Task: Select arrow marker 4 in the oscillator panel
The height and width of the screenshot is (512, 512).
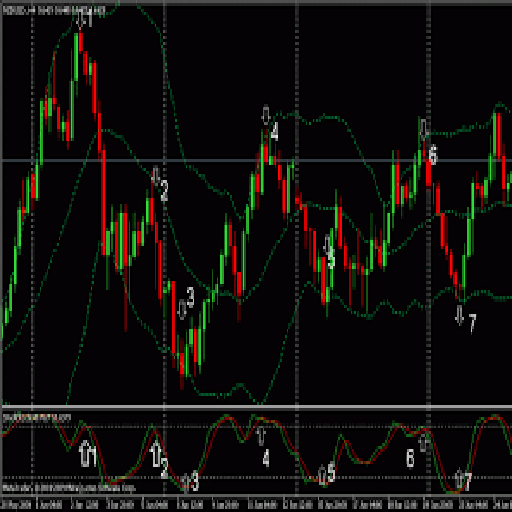Action: [x=261, y=436]
